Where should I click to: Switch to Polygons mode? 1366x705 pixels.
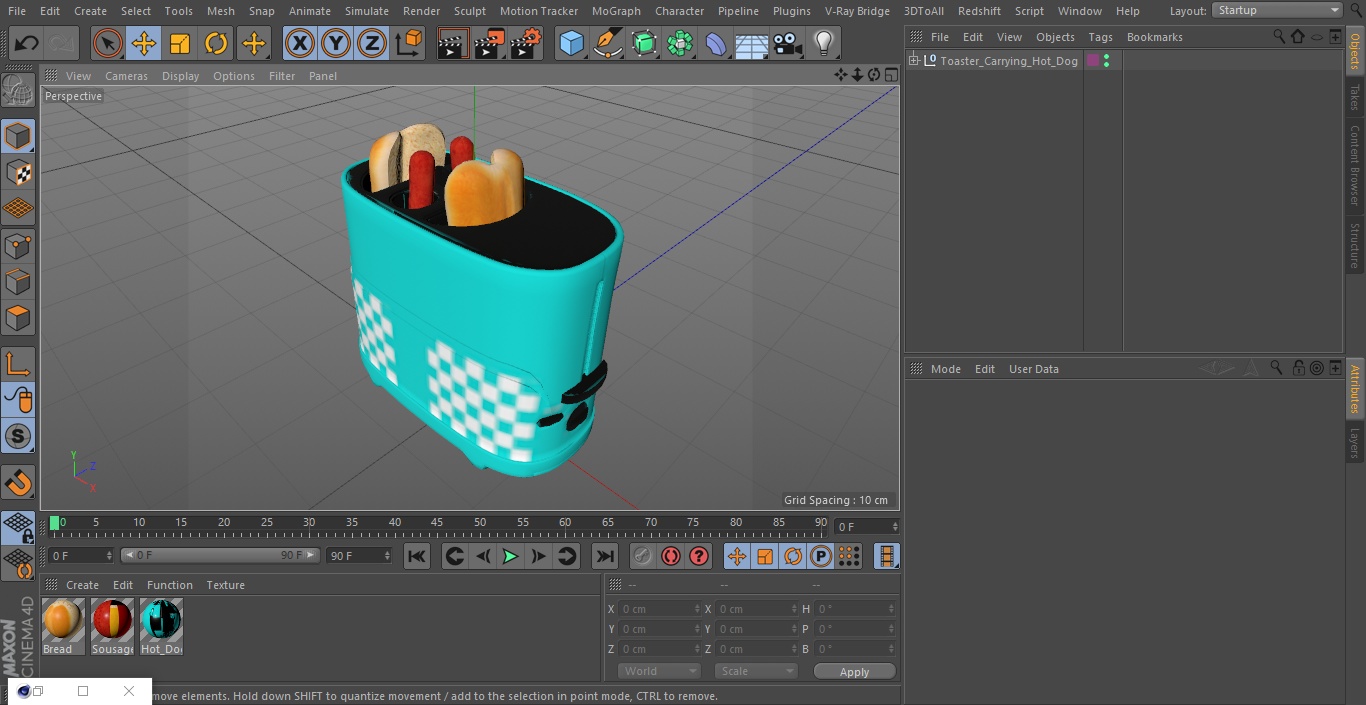(18, 318)
